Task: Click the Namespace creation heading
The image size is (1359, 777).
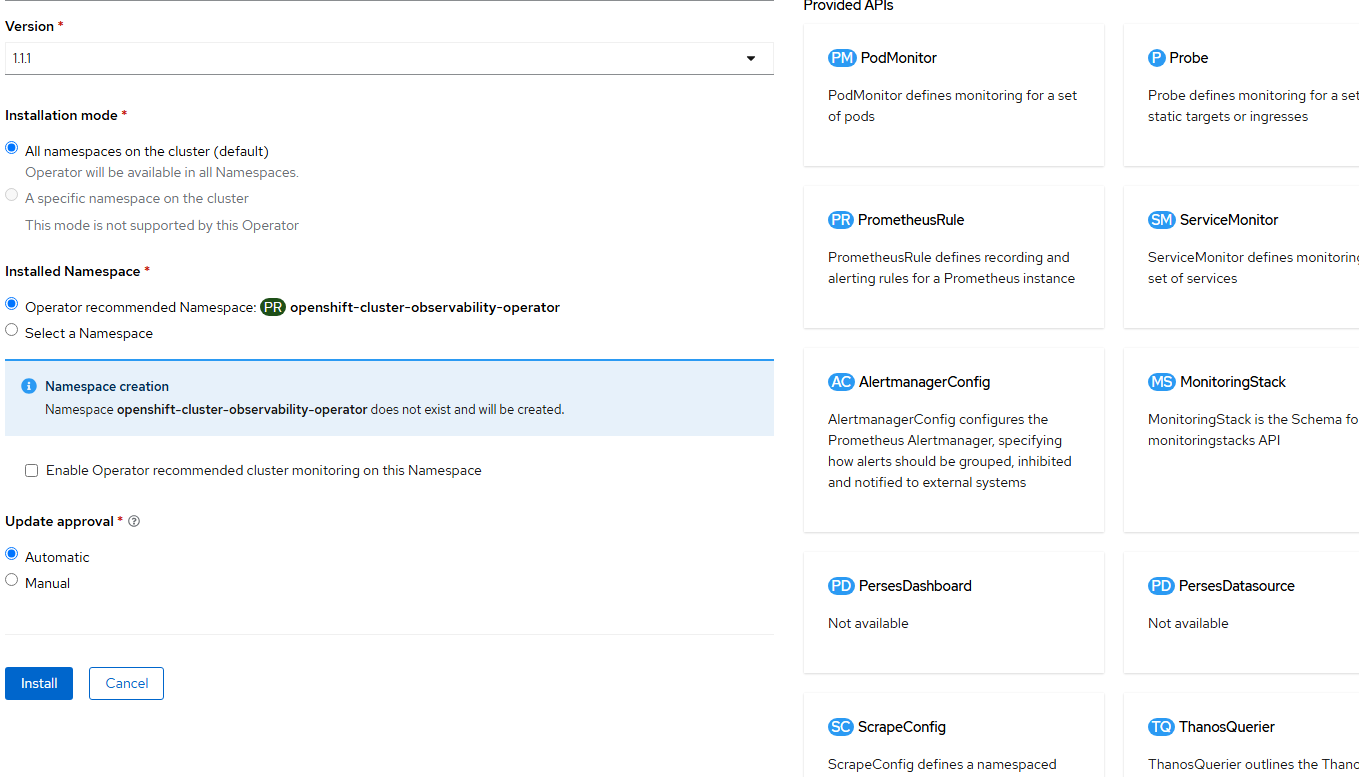Action: (107, 386)
